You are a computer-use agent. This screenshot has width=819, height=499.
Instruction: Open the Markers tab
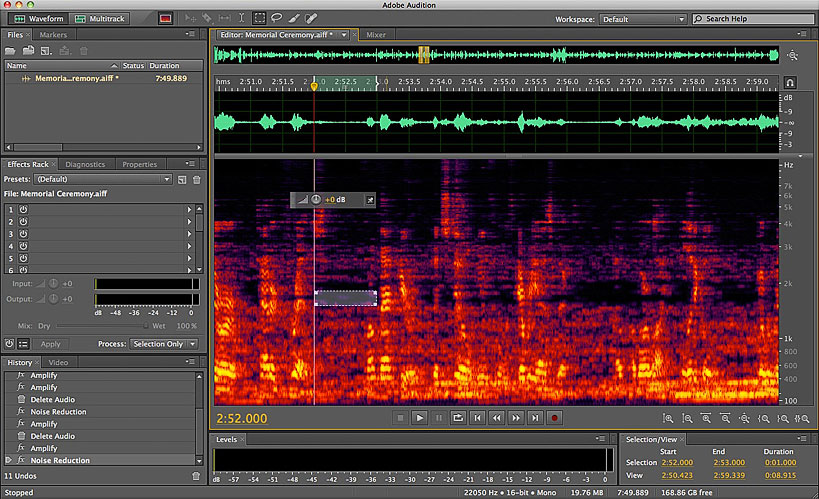pyautogui.click(x=53, y=35)
